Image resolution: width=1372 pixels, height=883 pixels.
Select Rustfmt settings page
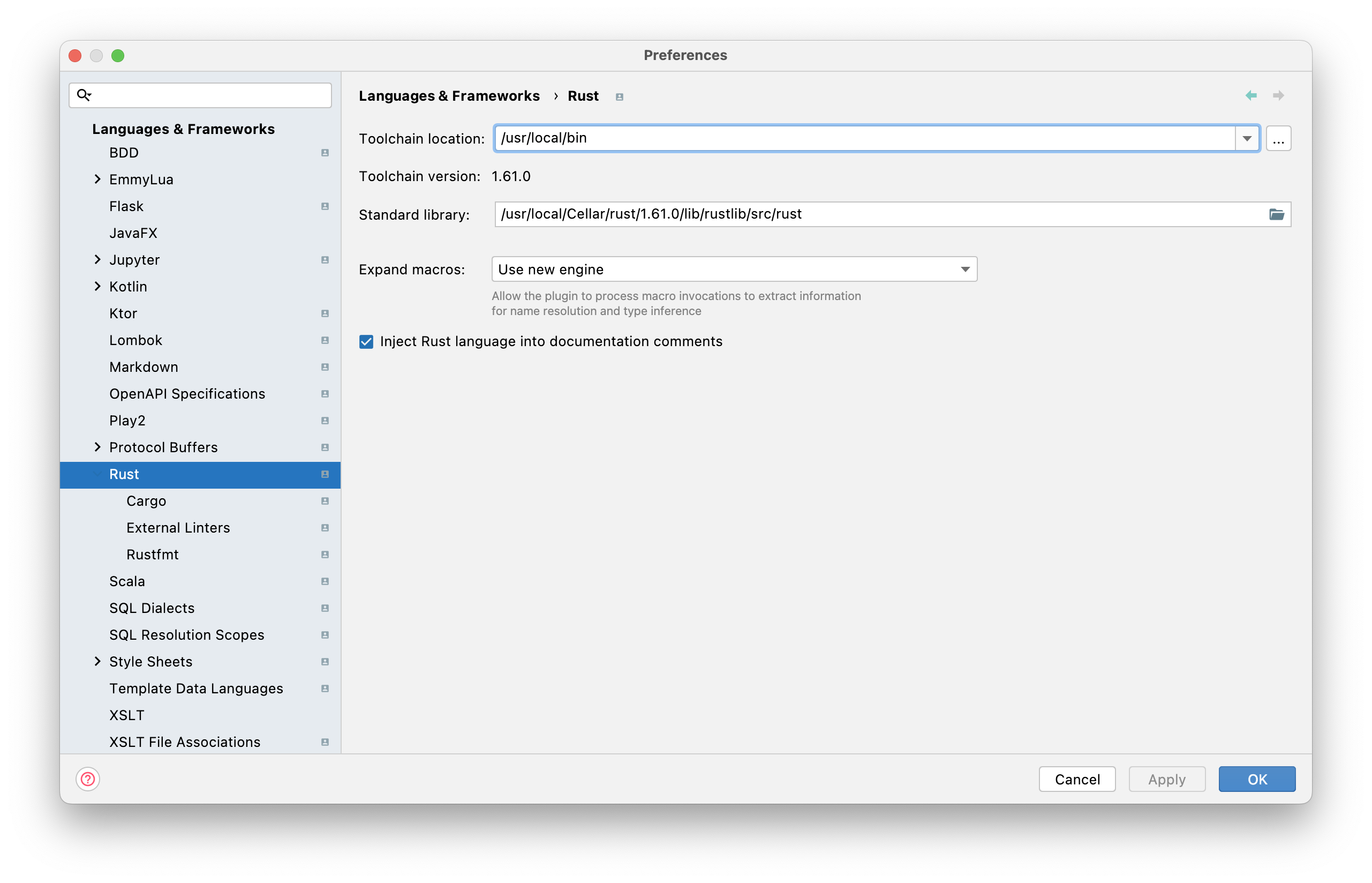pos(153,555)
